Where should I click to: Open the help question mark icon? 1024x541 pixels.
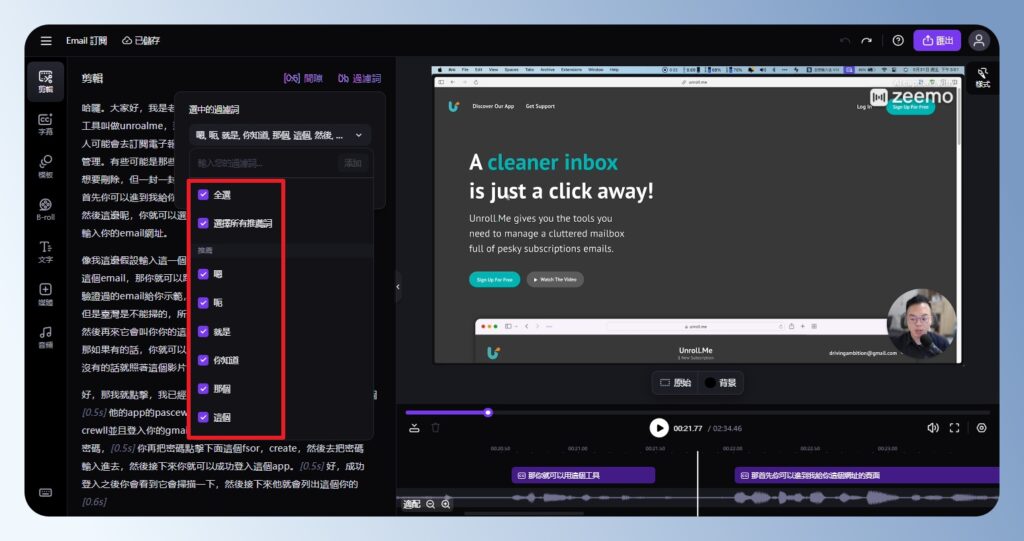click(x=898, y=41)
